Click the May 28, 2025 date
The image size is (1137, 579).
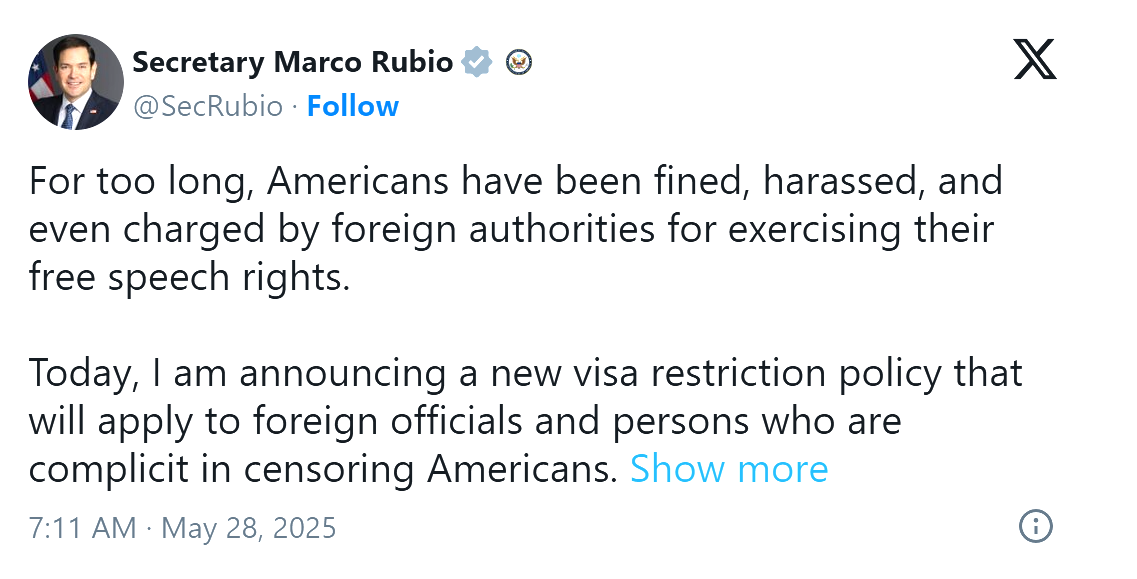click(249, 527)
